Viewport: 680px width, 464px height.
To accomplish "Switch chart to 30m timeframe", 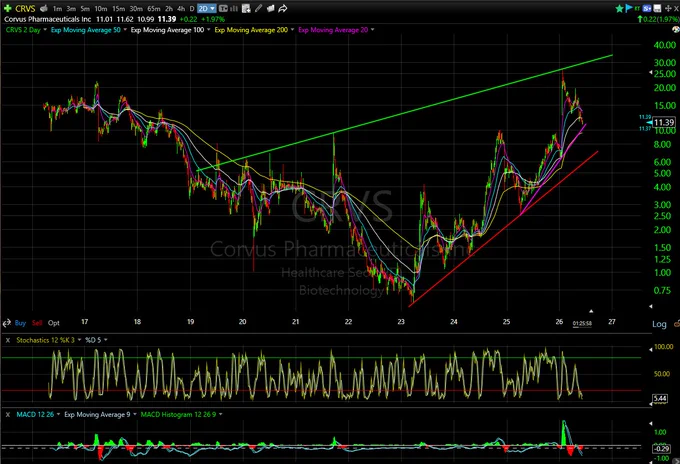I will 136,9.
